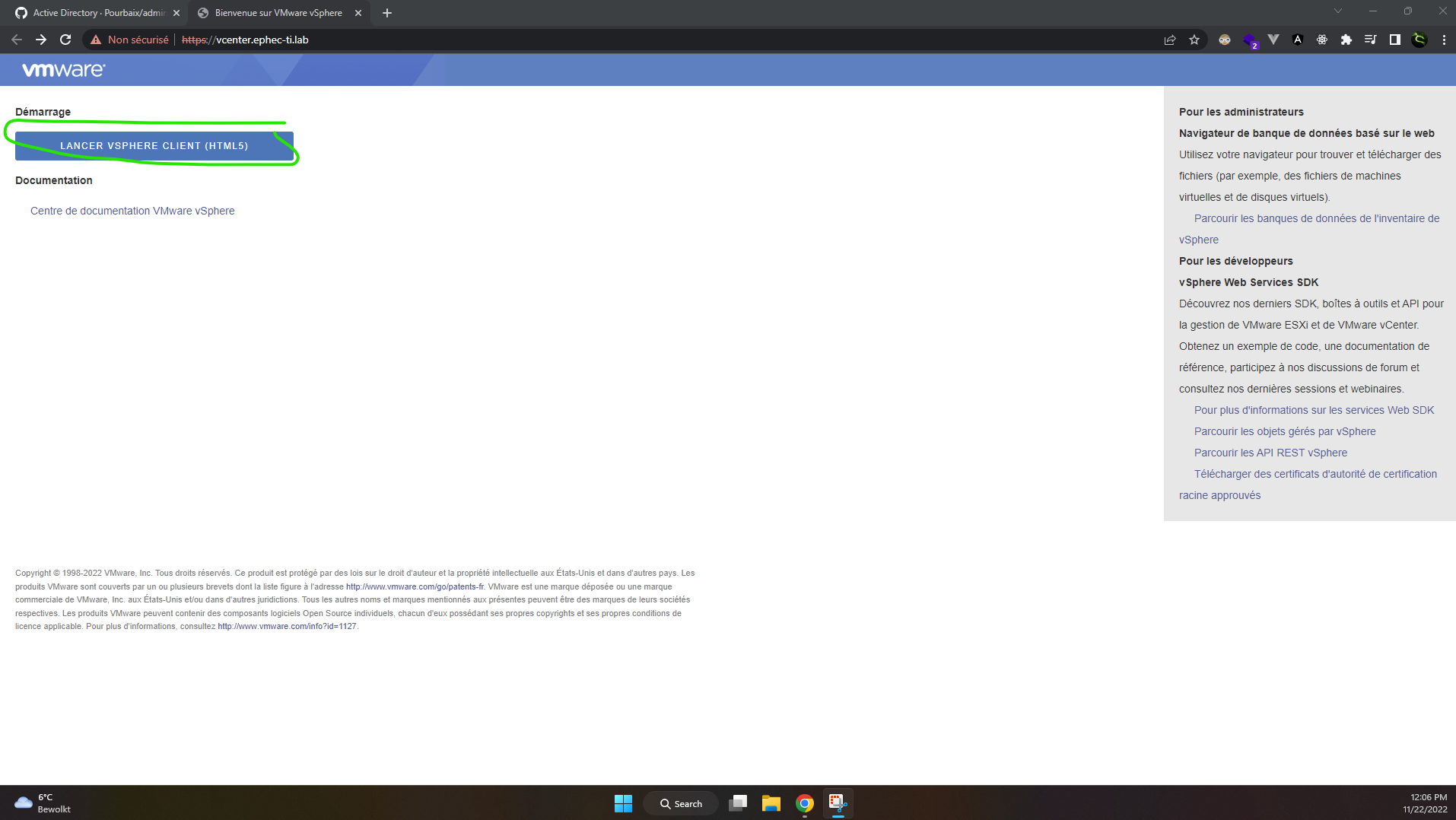1456x820 pixels.
Task: Open the React devtools extension icon
Action: point(1322,40)
